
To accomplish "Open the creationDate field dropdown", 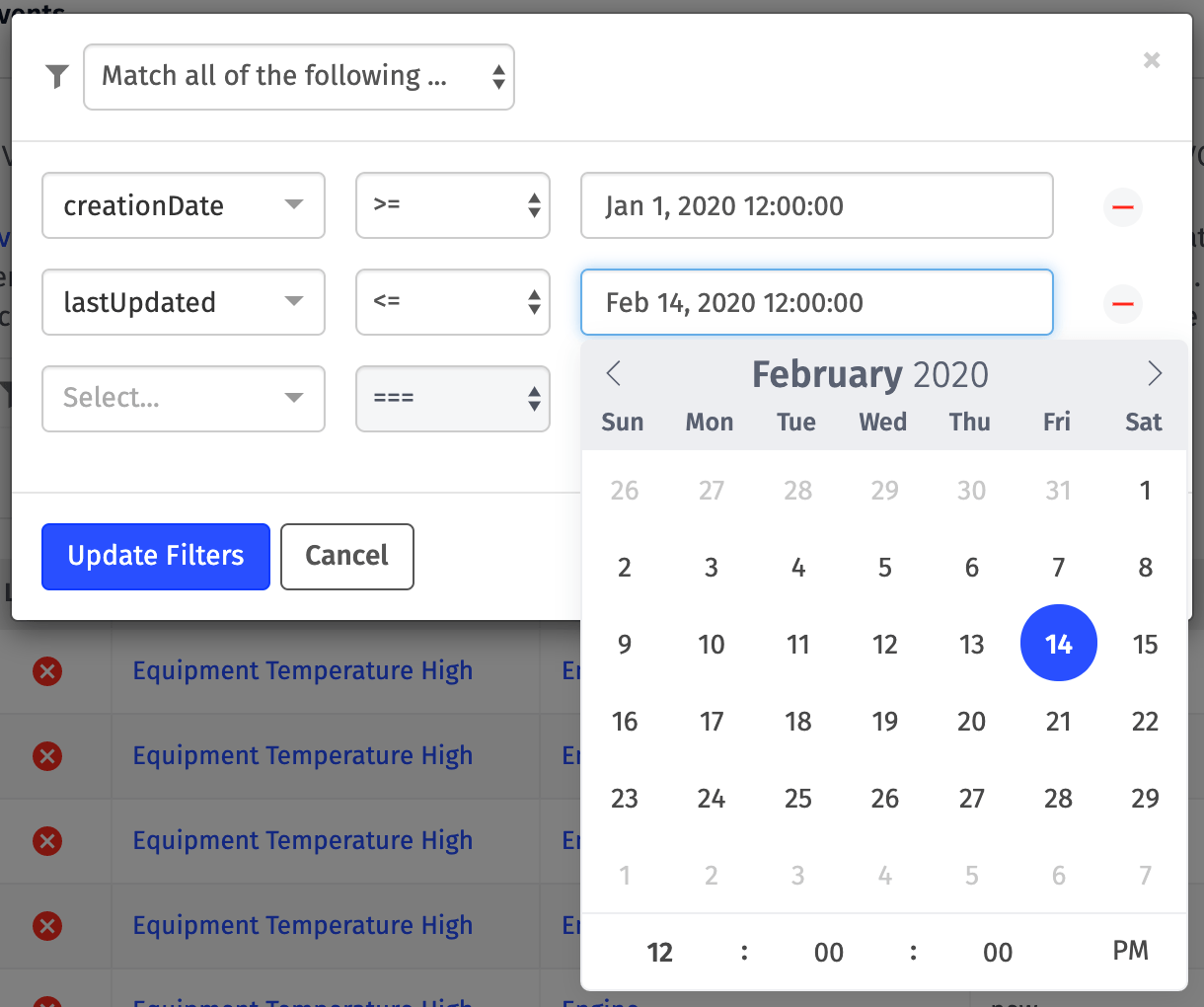I will (184, 205).
